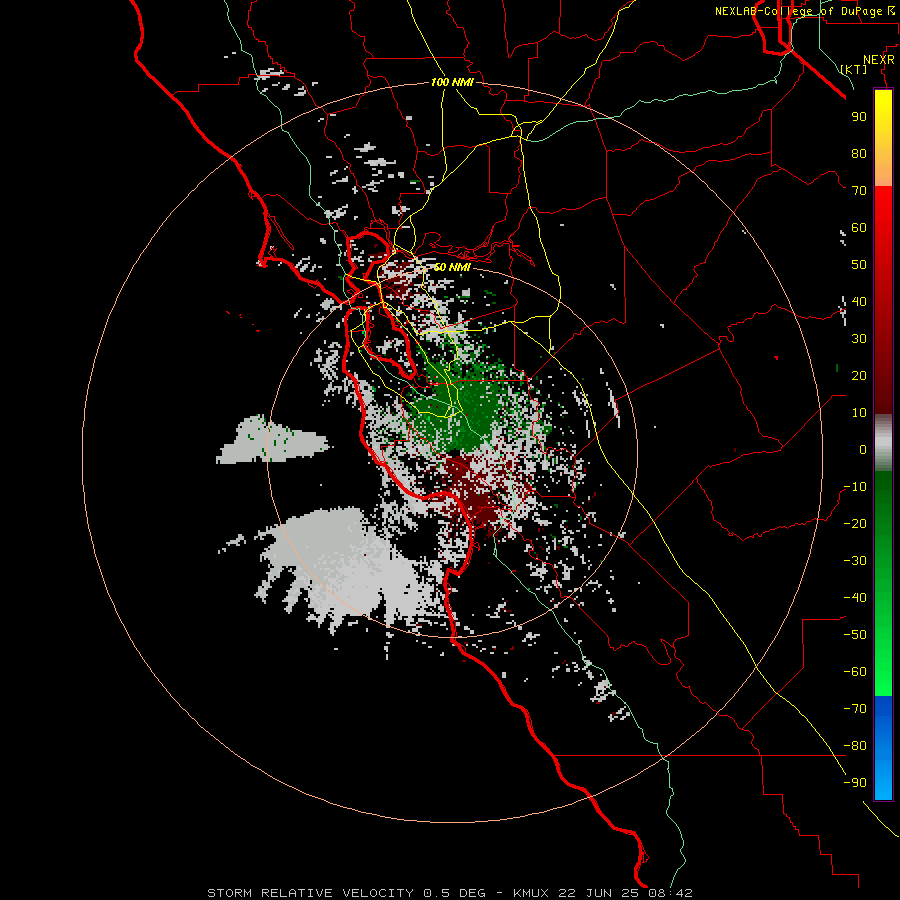Screen dimensions: 900x900
Task: Select the -20 scale label
Action: click(x=855, y=524)
